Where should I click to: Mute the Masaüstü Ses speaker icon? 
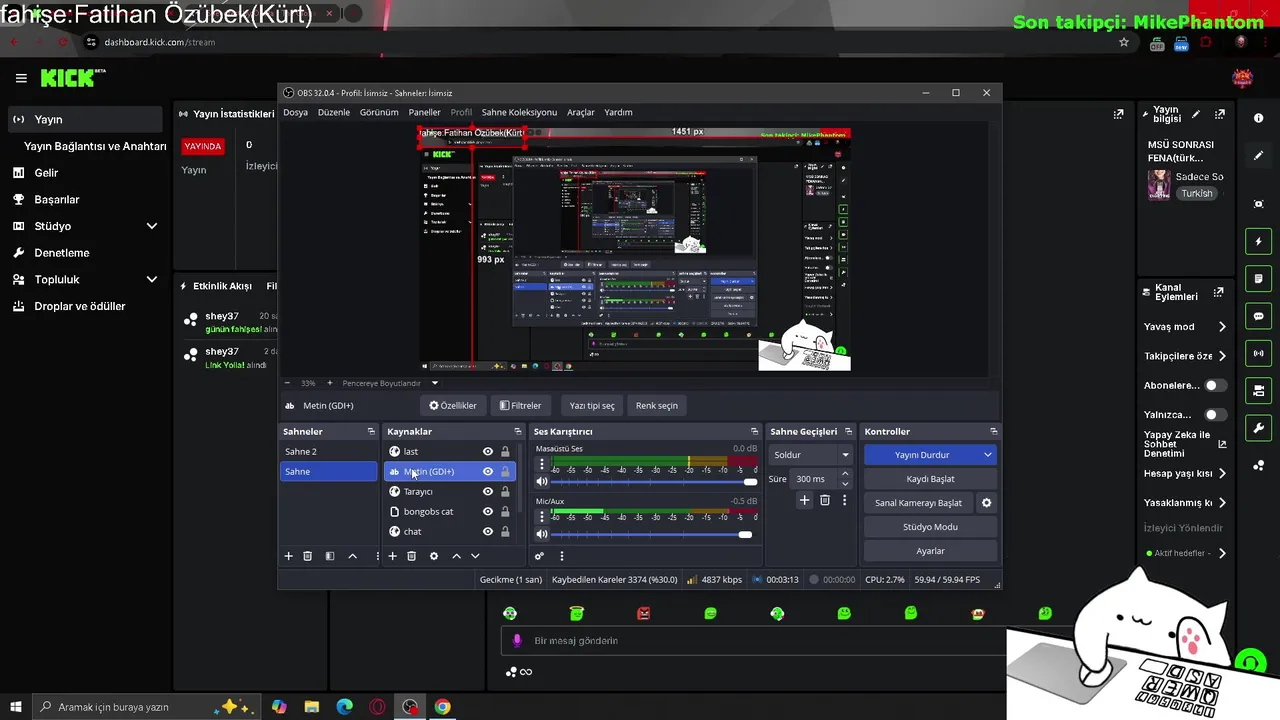(x=542, y=482)
